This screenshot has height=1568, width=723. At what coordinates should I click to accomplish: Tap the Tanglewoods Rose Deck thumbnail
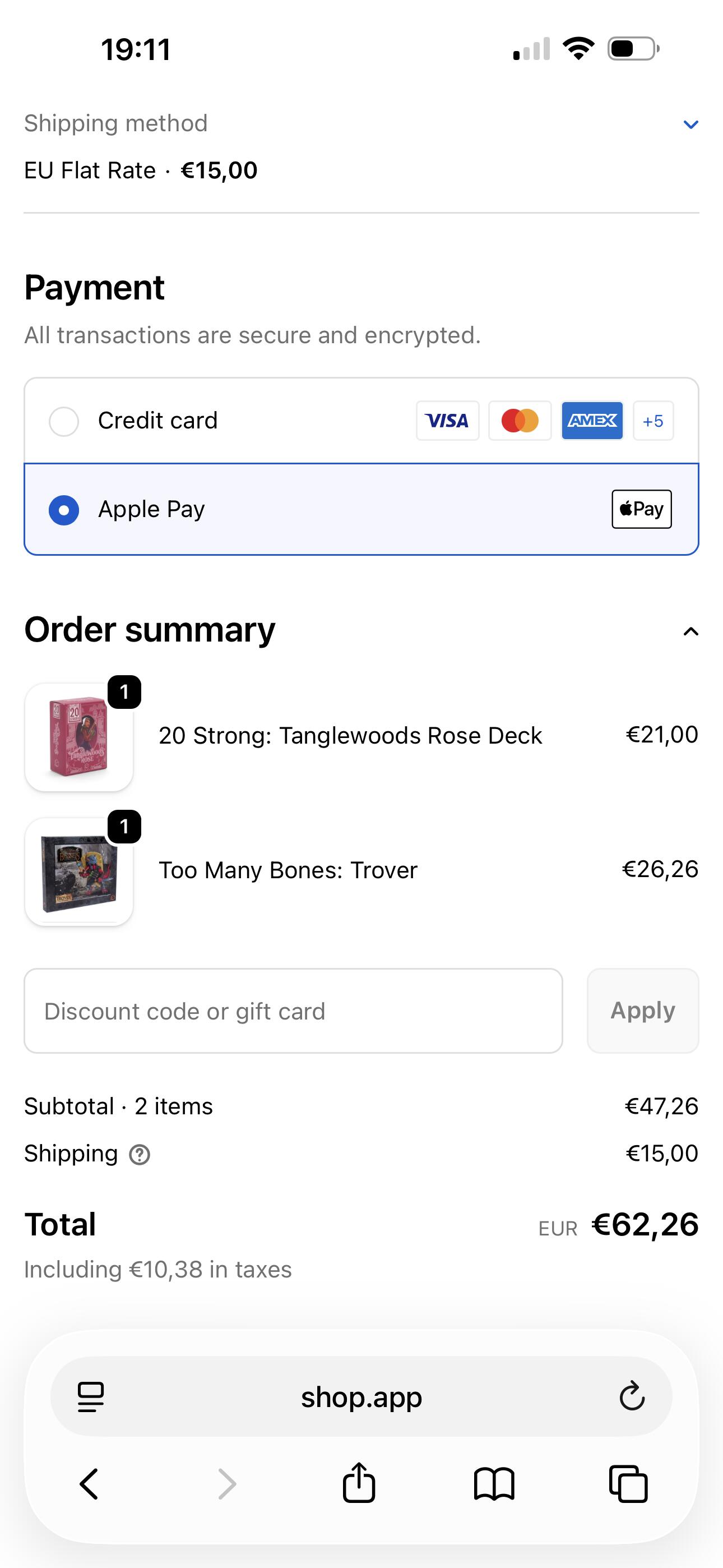click(79, 736)
